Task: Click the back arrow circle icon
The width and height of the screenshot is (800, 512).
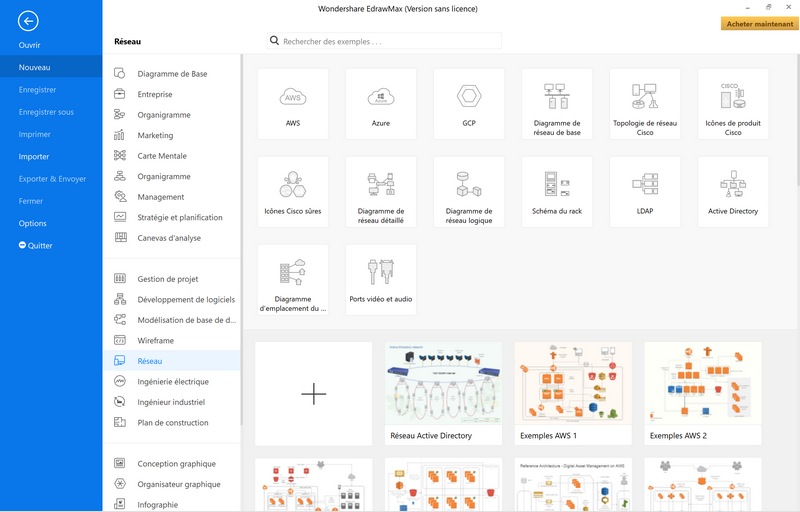Action: click(28, 21)
